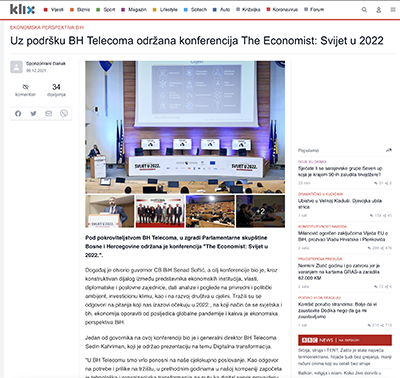Go to the Sport section
Viewport: 400px width, 378px height.
coord(106,10)
